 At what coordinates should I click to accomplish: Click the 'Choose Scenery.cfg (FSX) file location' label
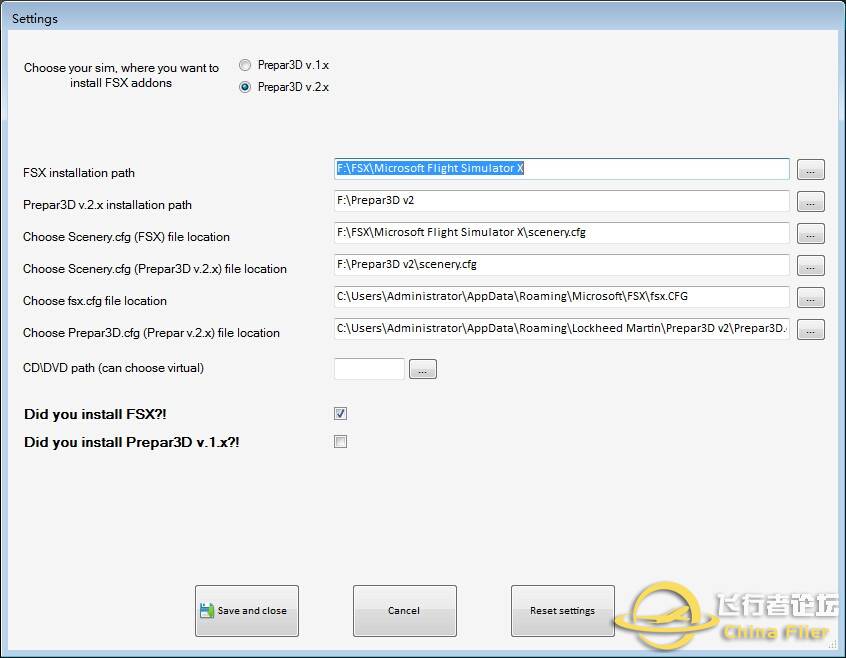click(126, 237)
